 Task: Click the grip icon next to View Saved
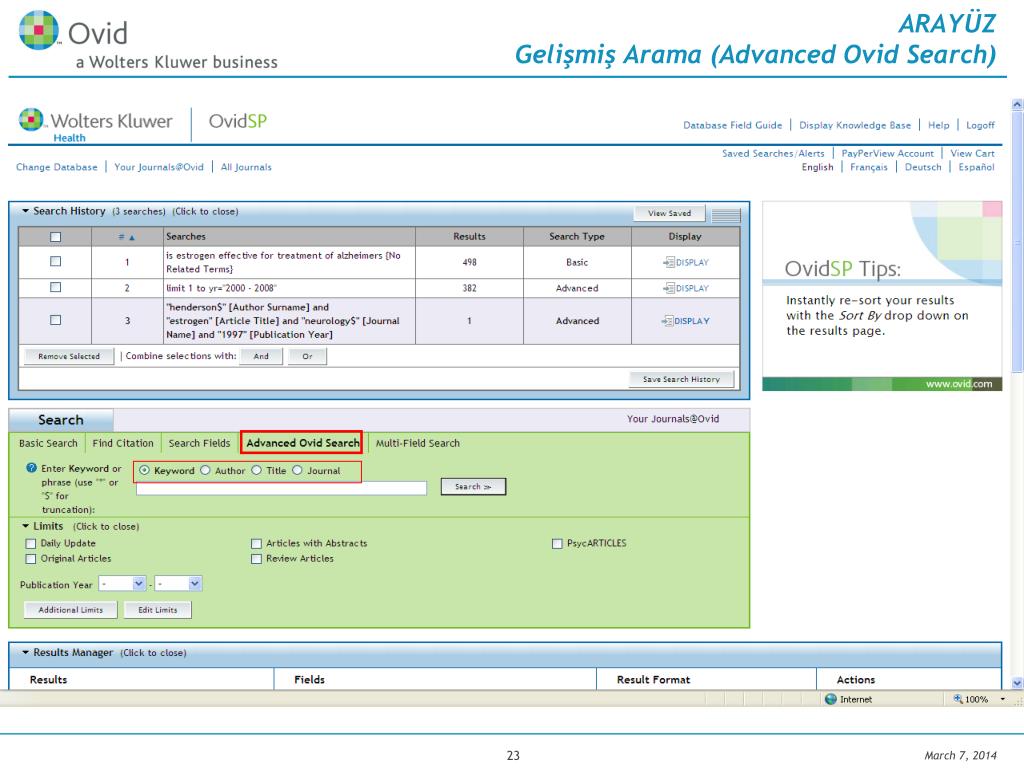726,214
